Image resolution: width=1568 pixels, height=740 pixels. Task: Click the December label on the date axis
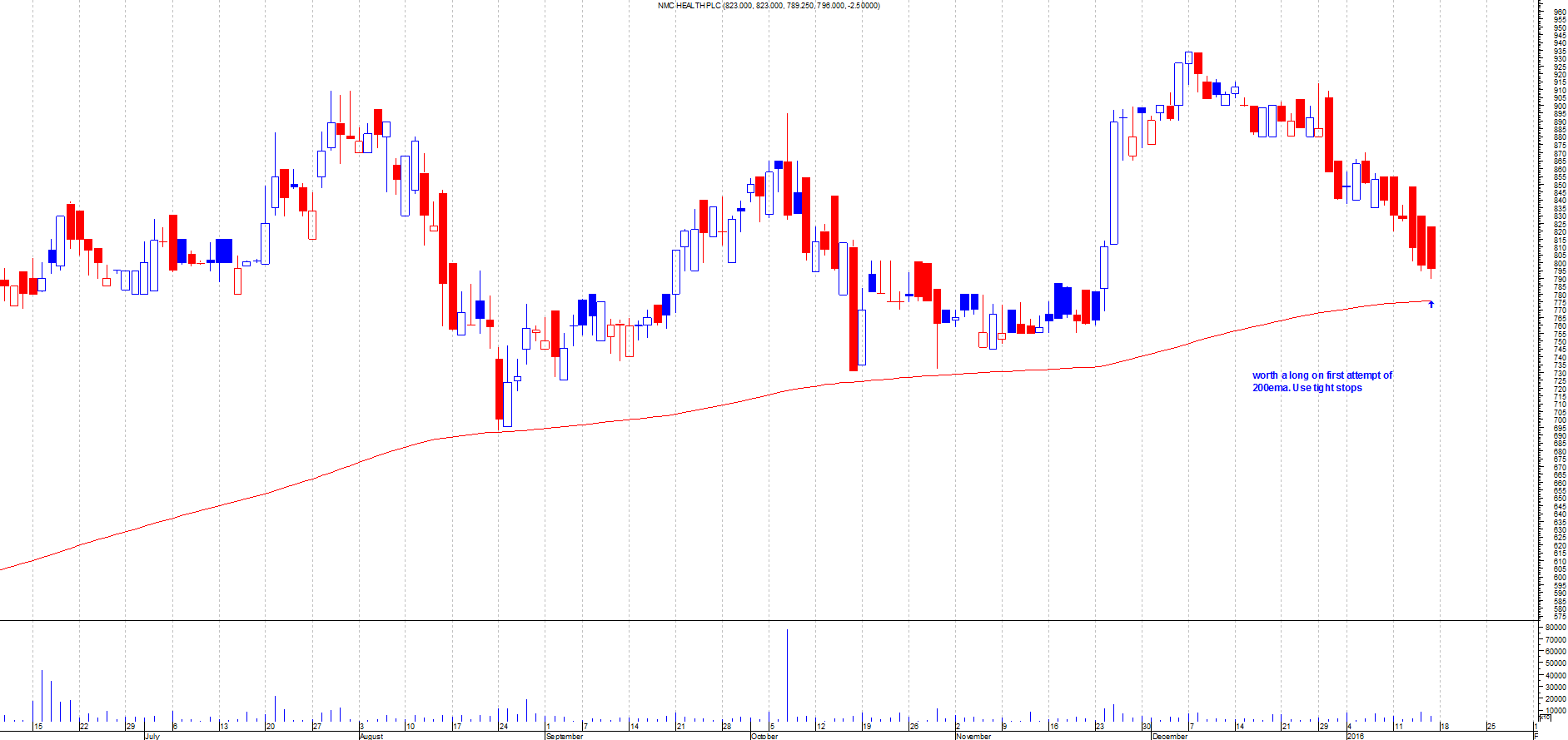pyautogui.click(x=1169, y=736)
